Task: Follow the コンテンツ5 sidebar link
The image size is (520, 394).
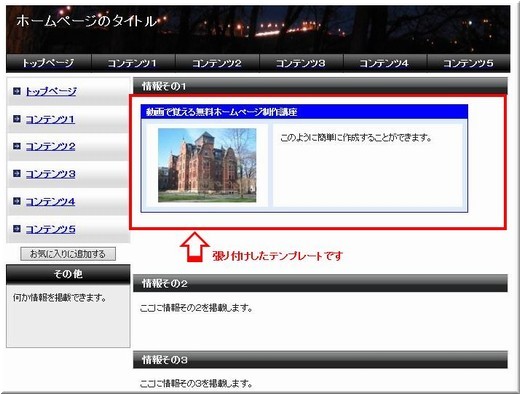Action: click(51, 229)
